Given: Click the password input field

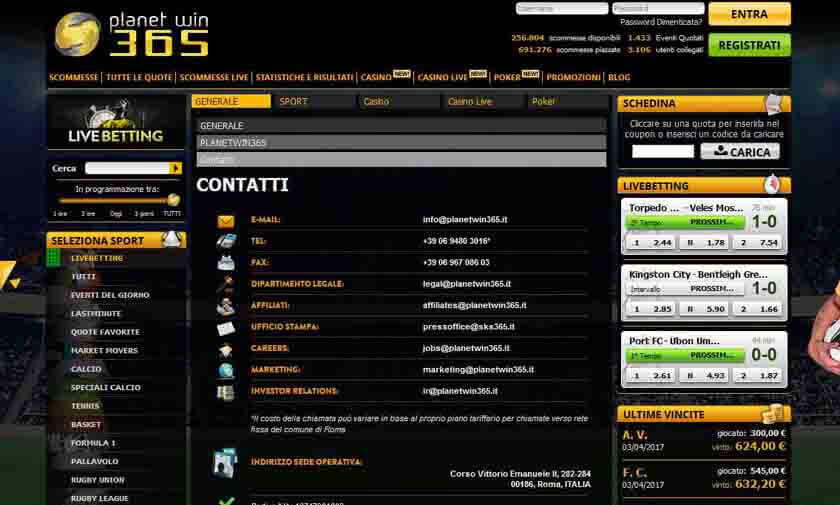Looking at the screenshot, I should (x=658, y=8).
